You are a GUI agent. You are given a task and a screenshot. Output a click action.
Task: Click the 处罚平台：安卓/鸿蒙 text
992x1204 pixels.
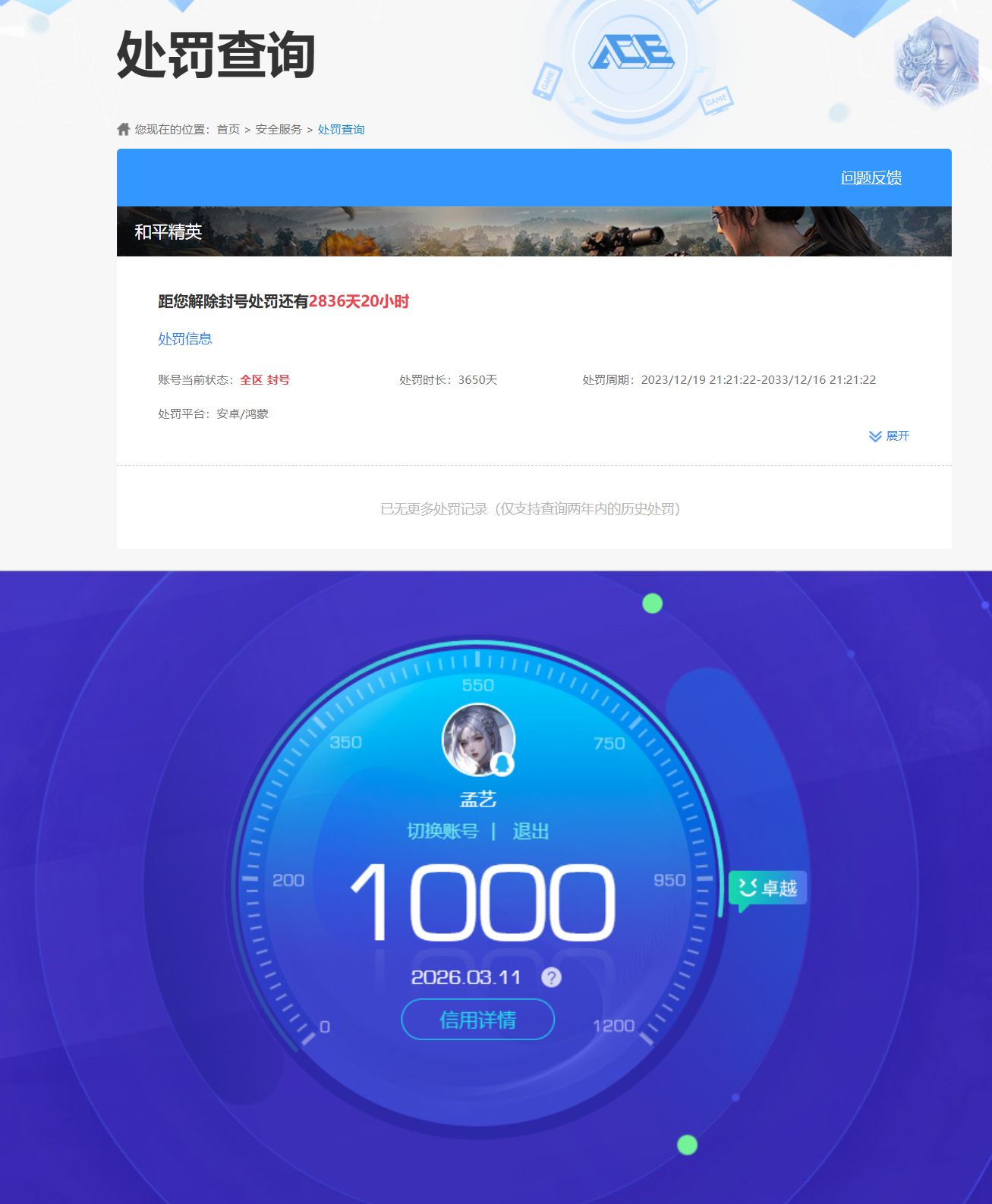point(213,414)
